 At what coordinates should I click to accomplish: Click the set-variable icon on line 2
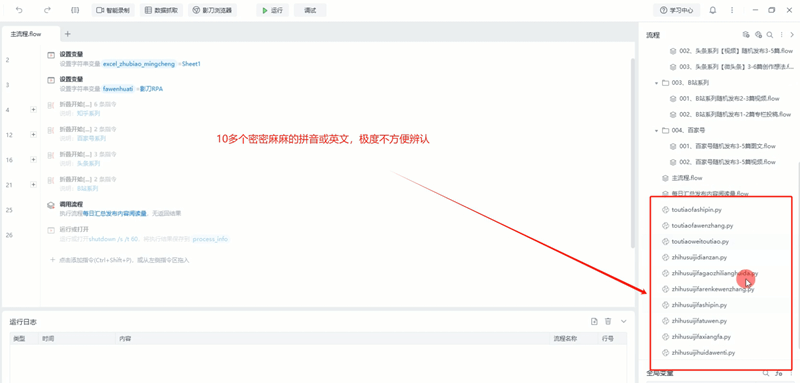click(51, 55)
